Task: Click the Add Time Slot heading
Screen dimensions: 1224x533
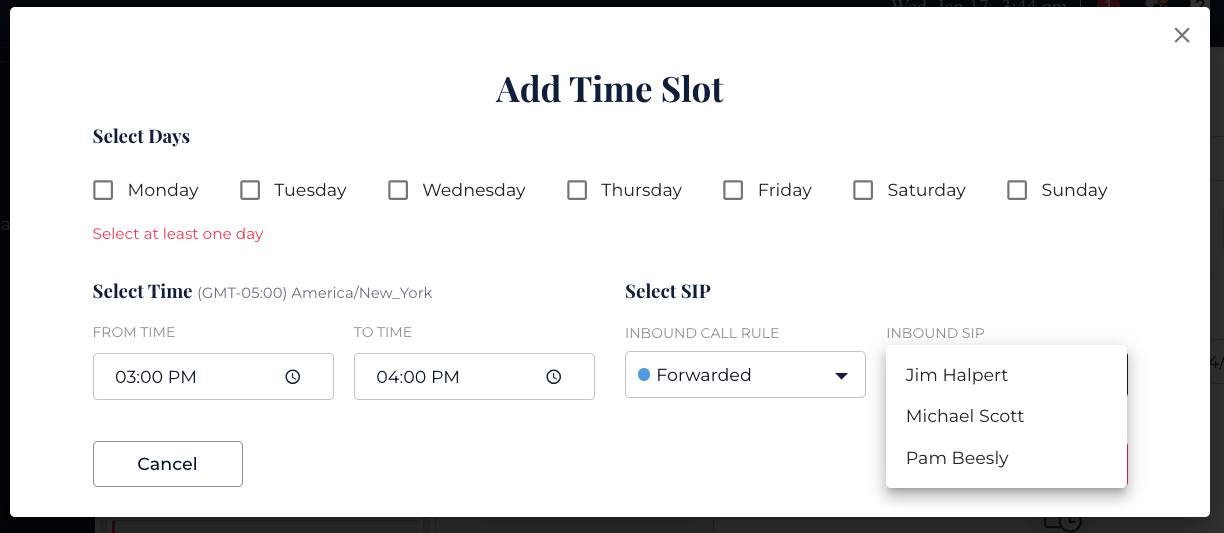Action: click(x=610, y=90)
